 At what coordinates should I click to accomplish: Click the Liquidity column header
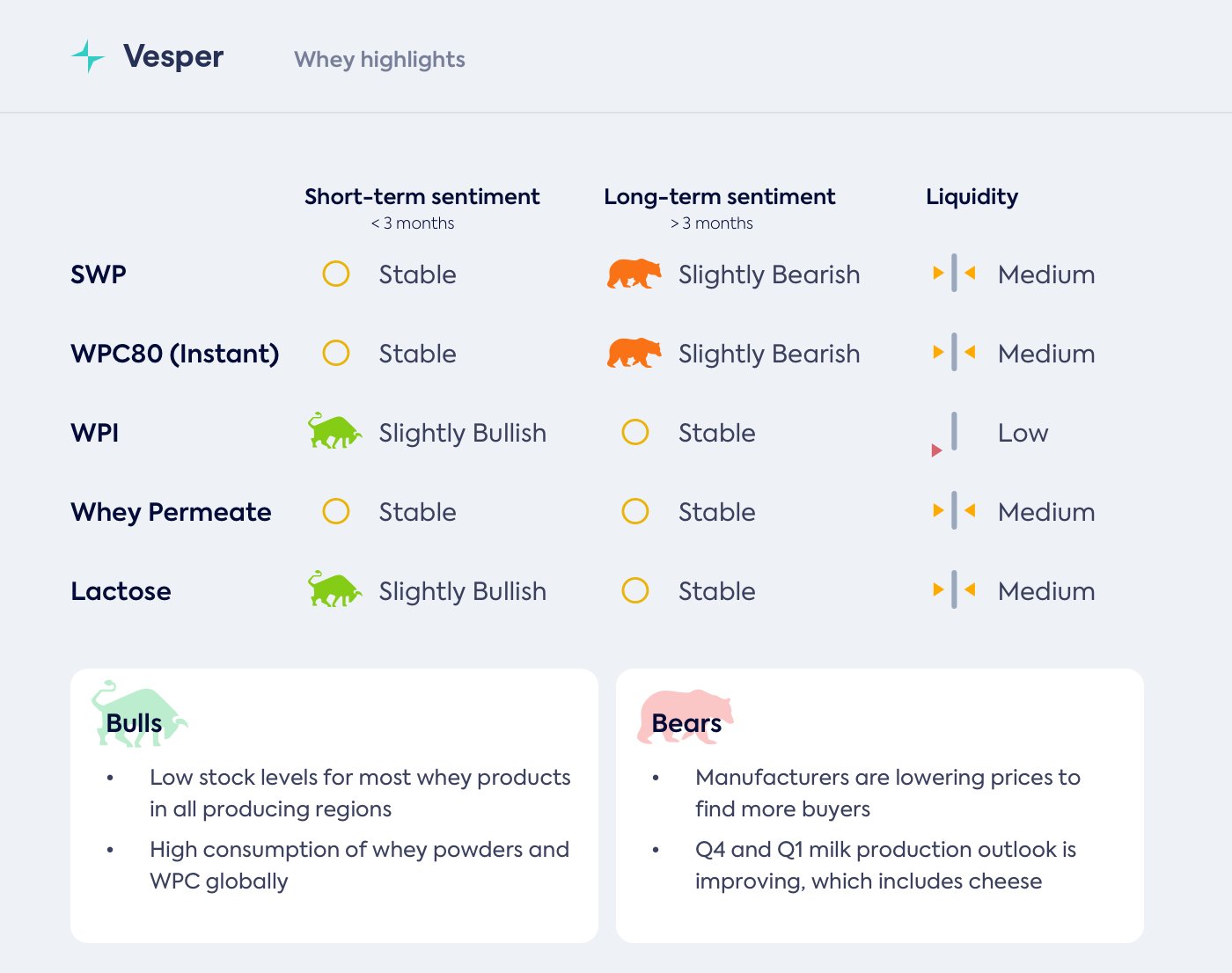972,197
